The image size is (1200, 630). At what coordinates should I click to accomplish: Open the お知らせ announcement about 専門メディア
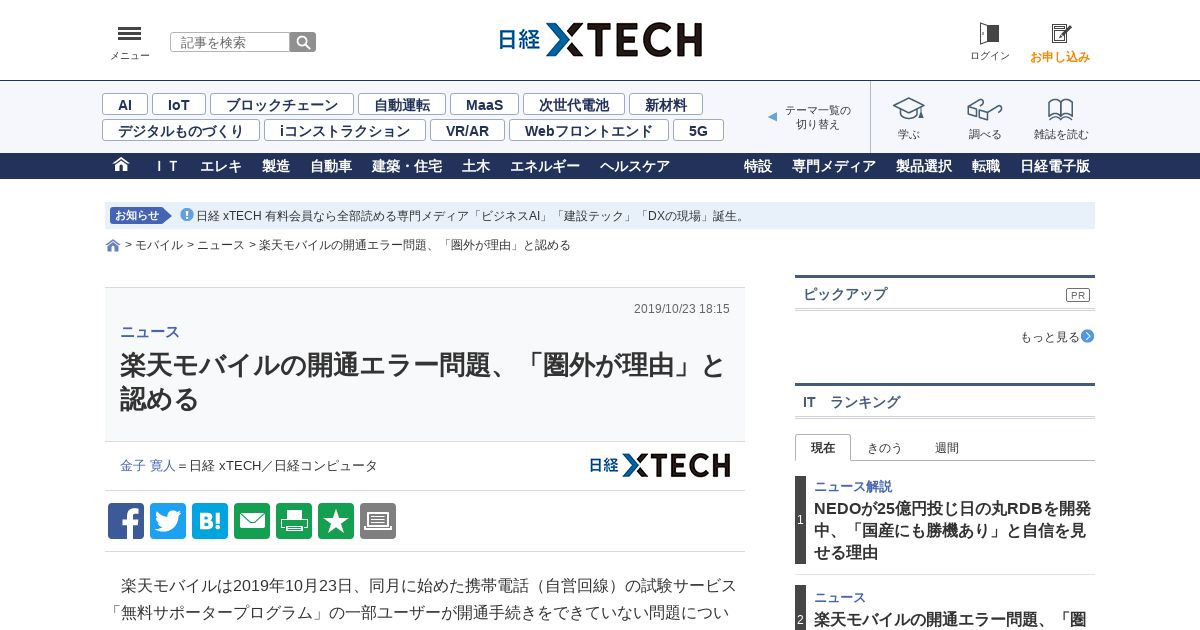point(471,215)
